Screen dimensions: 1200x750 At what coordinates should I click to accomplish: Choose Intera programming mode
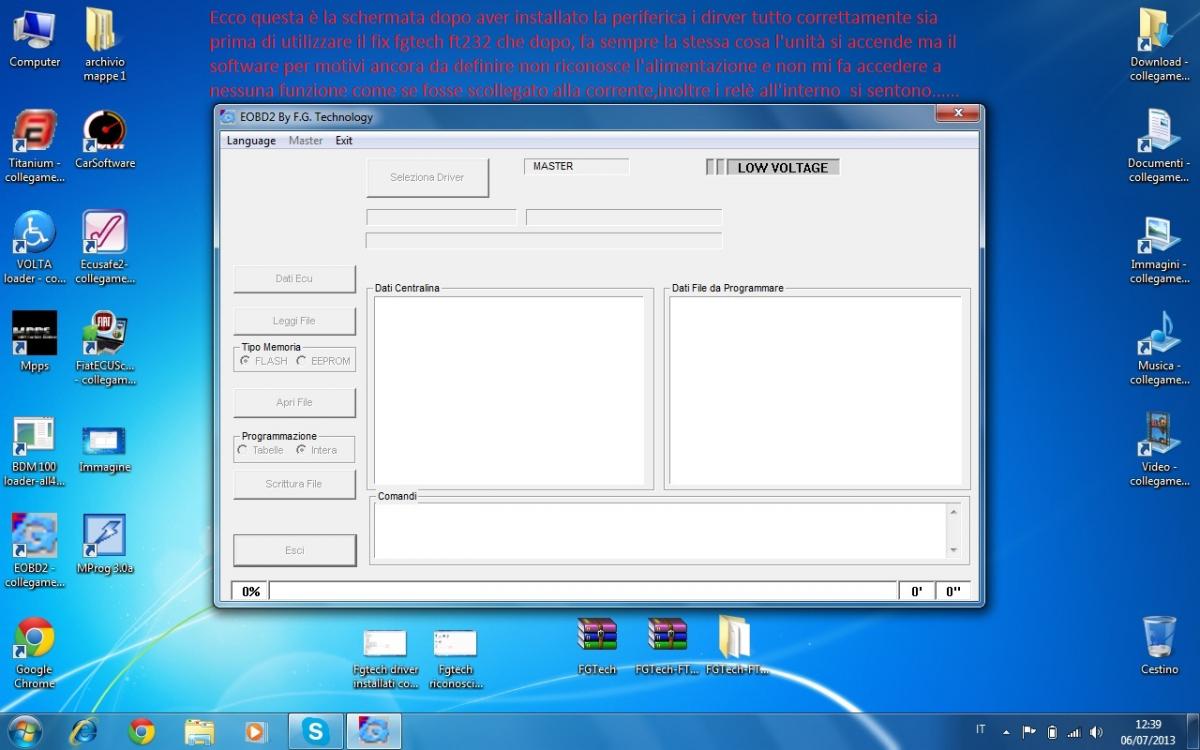pos(317,450)
